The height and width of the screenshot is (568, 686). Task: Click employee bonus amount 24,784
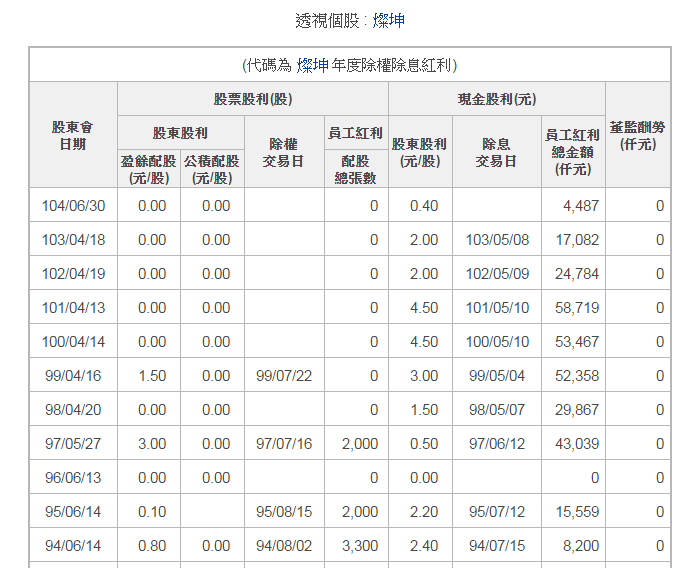(577, 274)
